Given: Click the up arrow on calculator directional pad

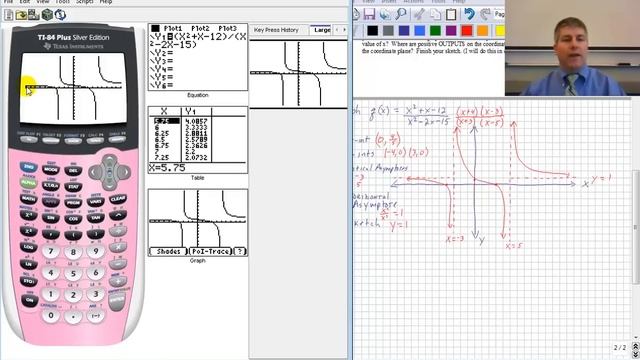Looking at the screenshot, I should [110, 160].
